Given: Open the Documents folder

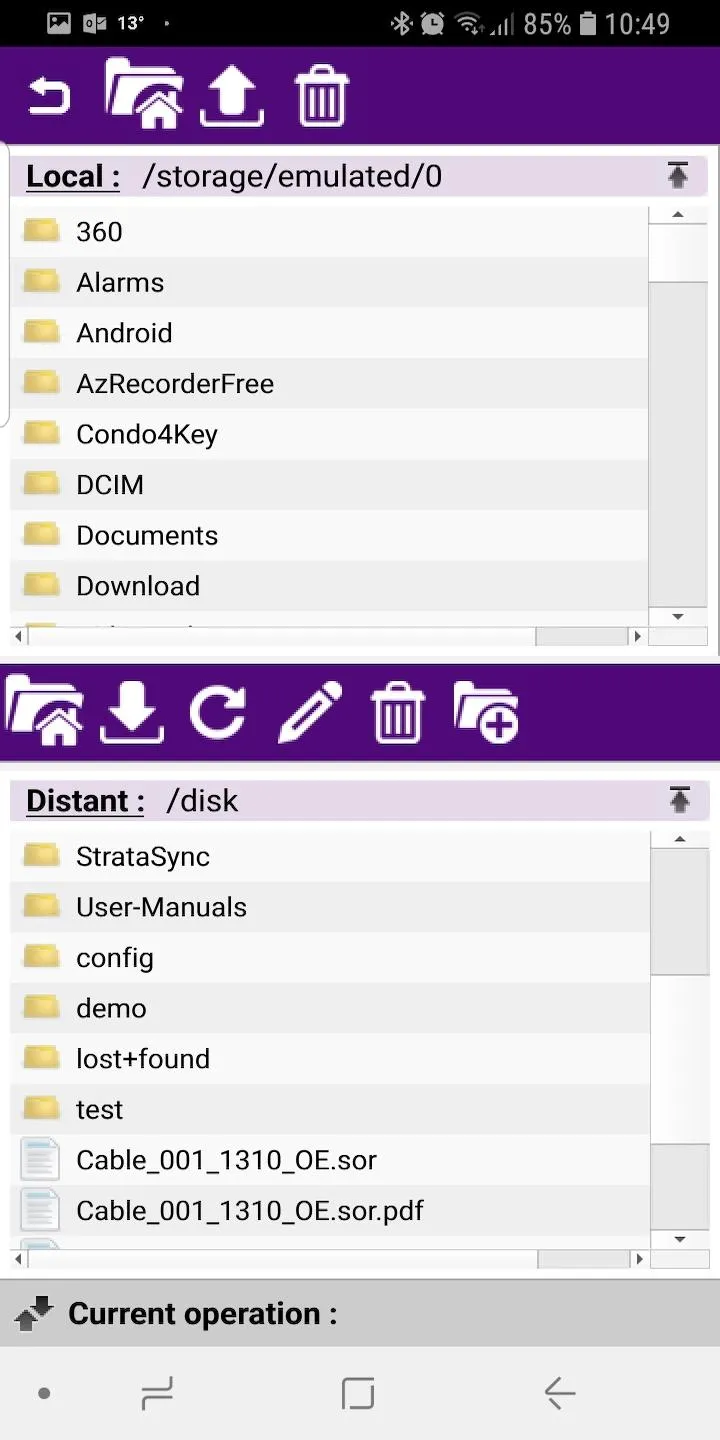Looking at the screenshot, I should click(329, 536).
